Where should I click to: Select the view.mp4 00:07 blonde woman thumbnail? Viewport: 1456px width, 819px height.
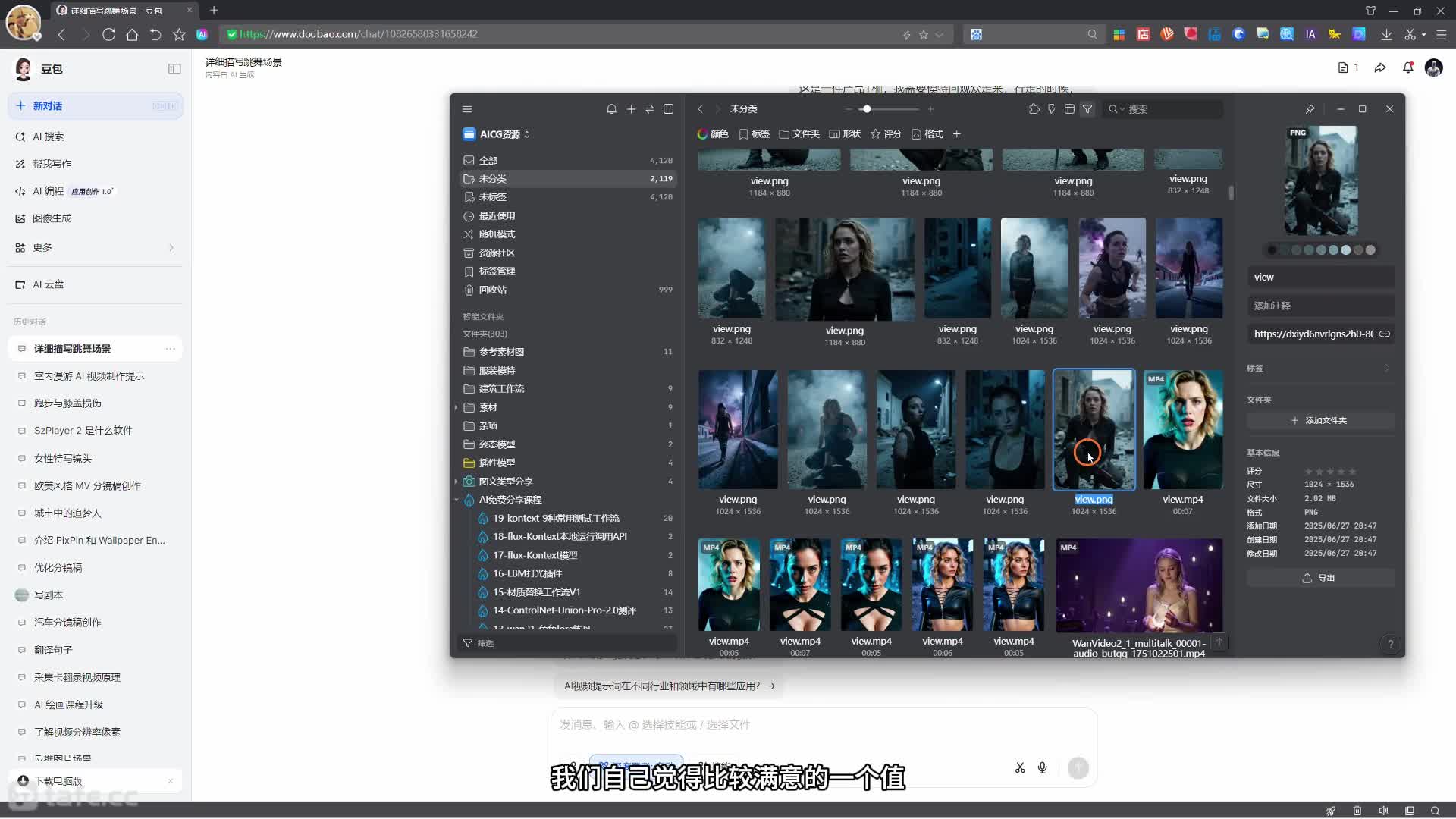coord(1183,429)
